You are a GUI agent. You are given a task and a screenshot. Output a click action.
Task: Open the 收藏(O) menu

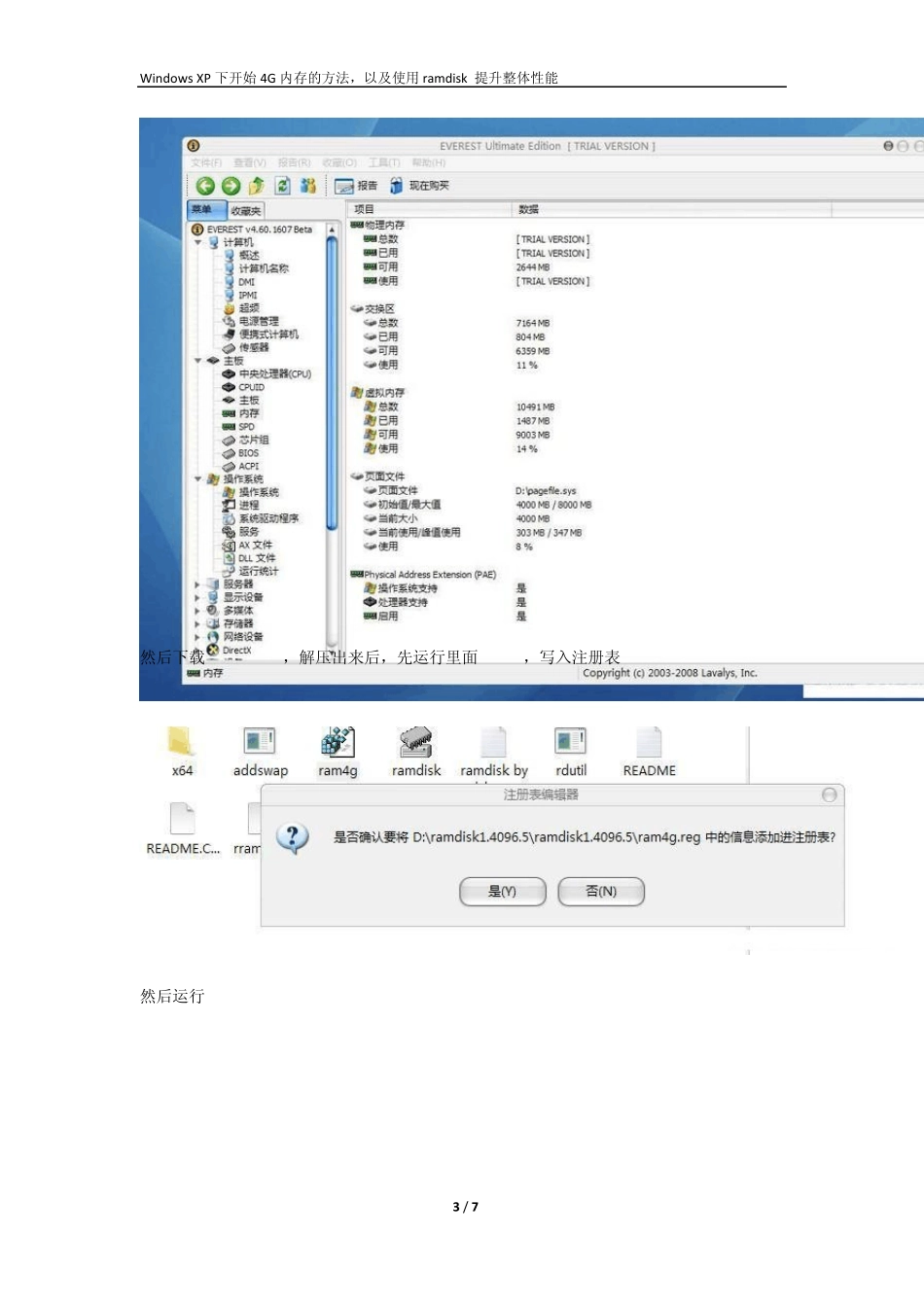(x=339, y=162)
